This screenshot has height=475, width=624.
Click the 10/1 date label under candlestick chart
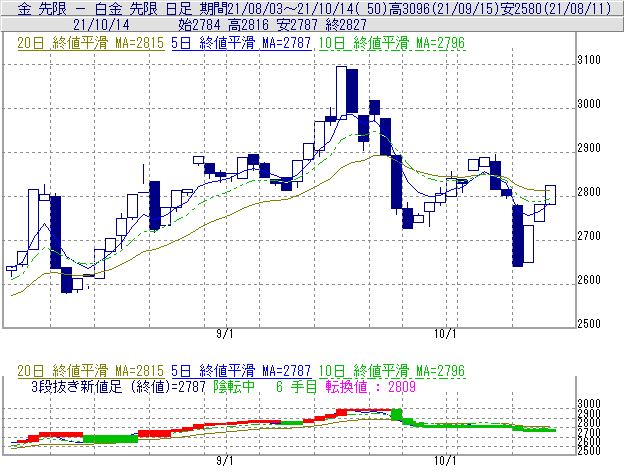click(x=445, y=333)
